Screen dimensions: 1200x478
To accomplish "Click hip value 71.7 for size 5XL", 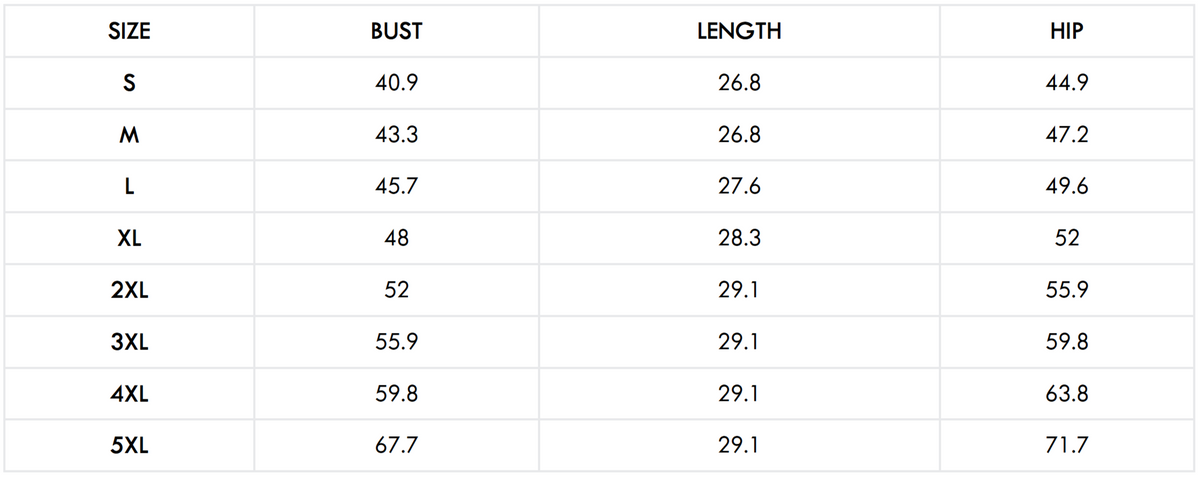I will [x=1067, y=446].
